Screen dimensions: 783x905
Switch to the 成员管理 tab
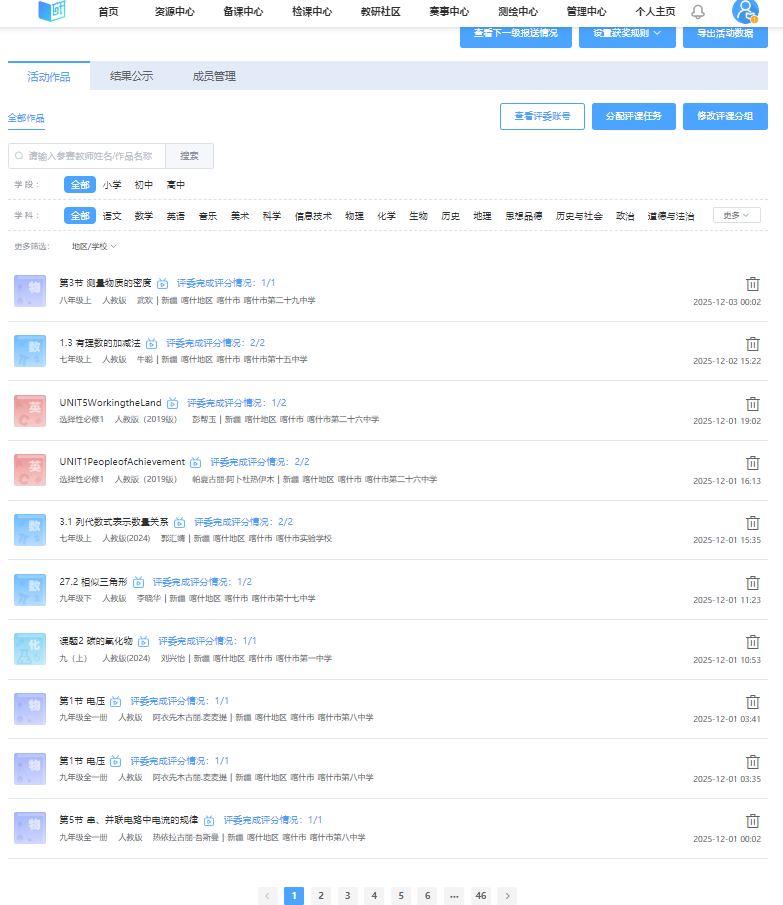tap(214, 76)
